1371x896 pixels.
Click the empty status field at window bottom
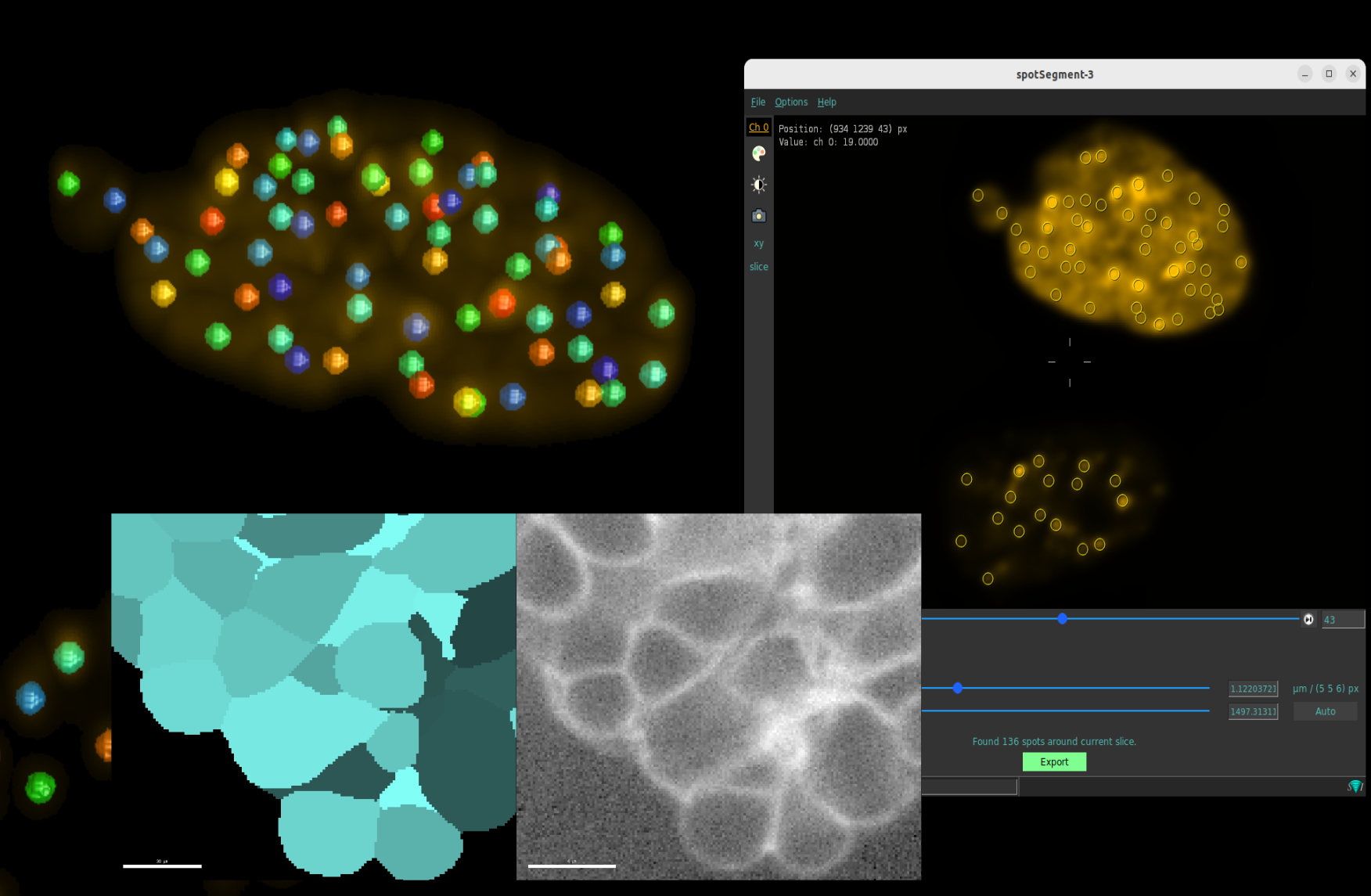970,786
